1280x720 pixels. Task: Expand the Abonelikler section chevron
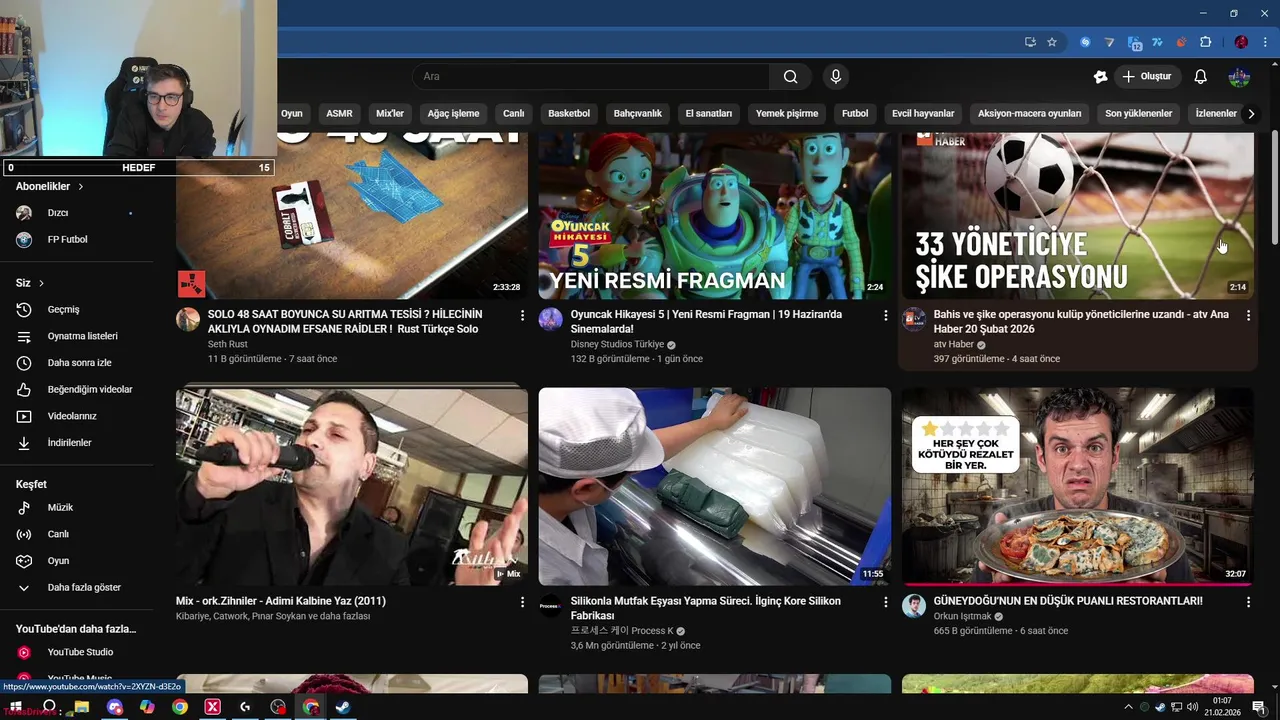click(81, 187)
